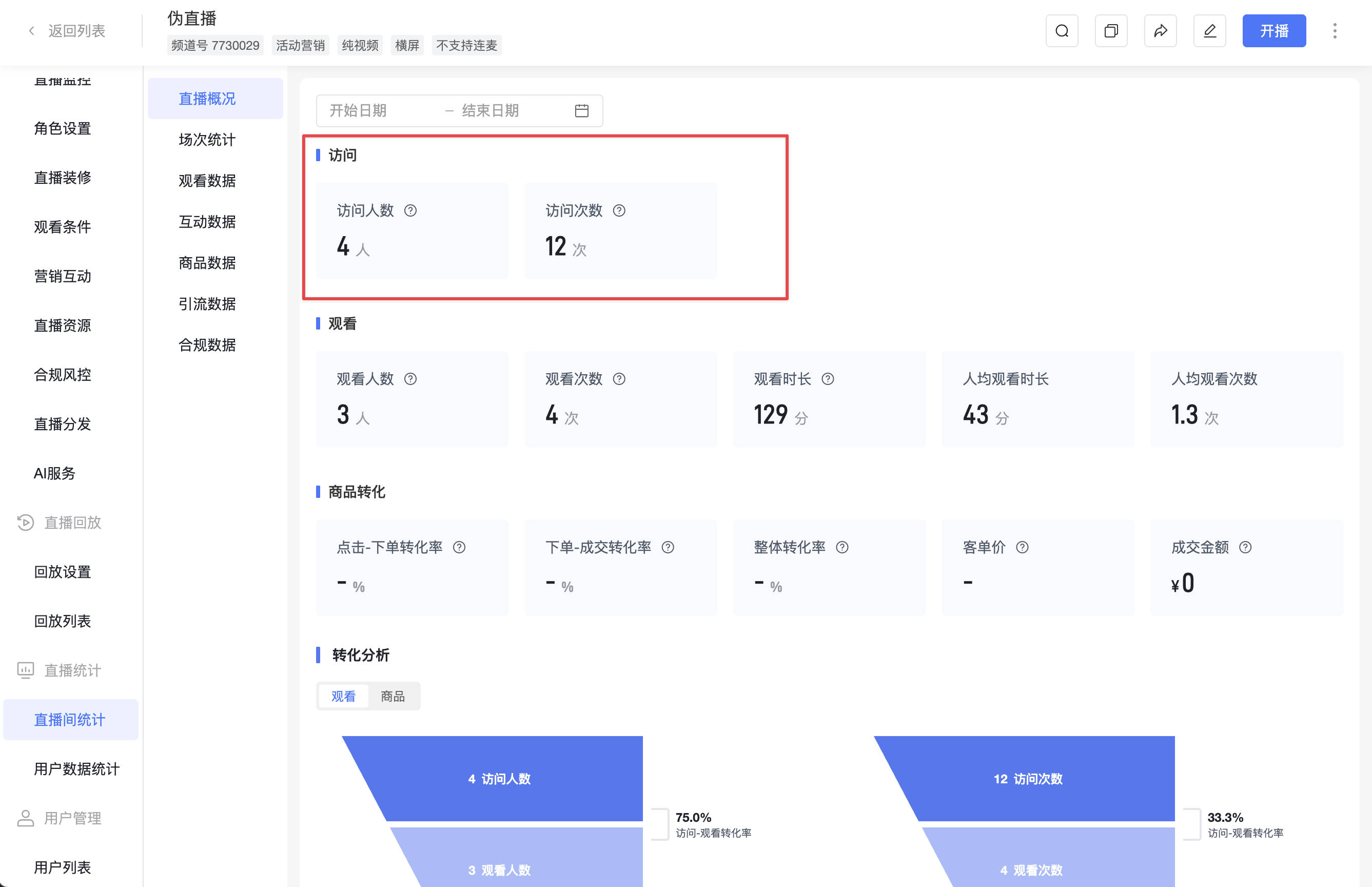Image resolution: width=1372 pixels, height=887 pixels.
Task: Click the blue 开播 button
Action: click(x=1273, y=31)
